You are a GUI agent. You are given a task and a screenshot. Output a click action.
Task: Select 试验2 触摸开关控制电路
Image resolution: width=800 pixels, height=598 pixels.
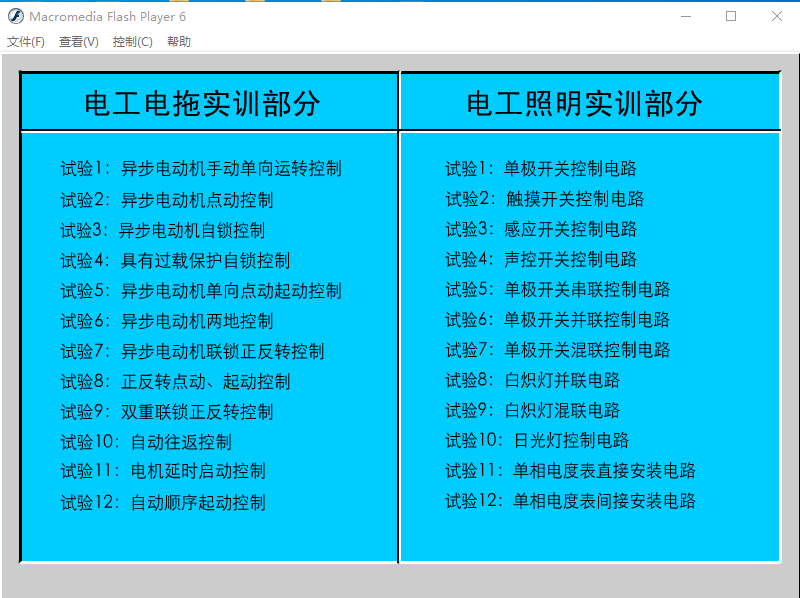(545, 198)
